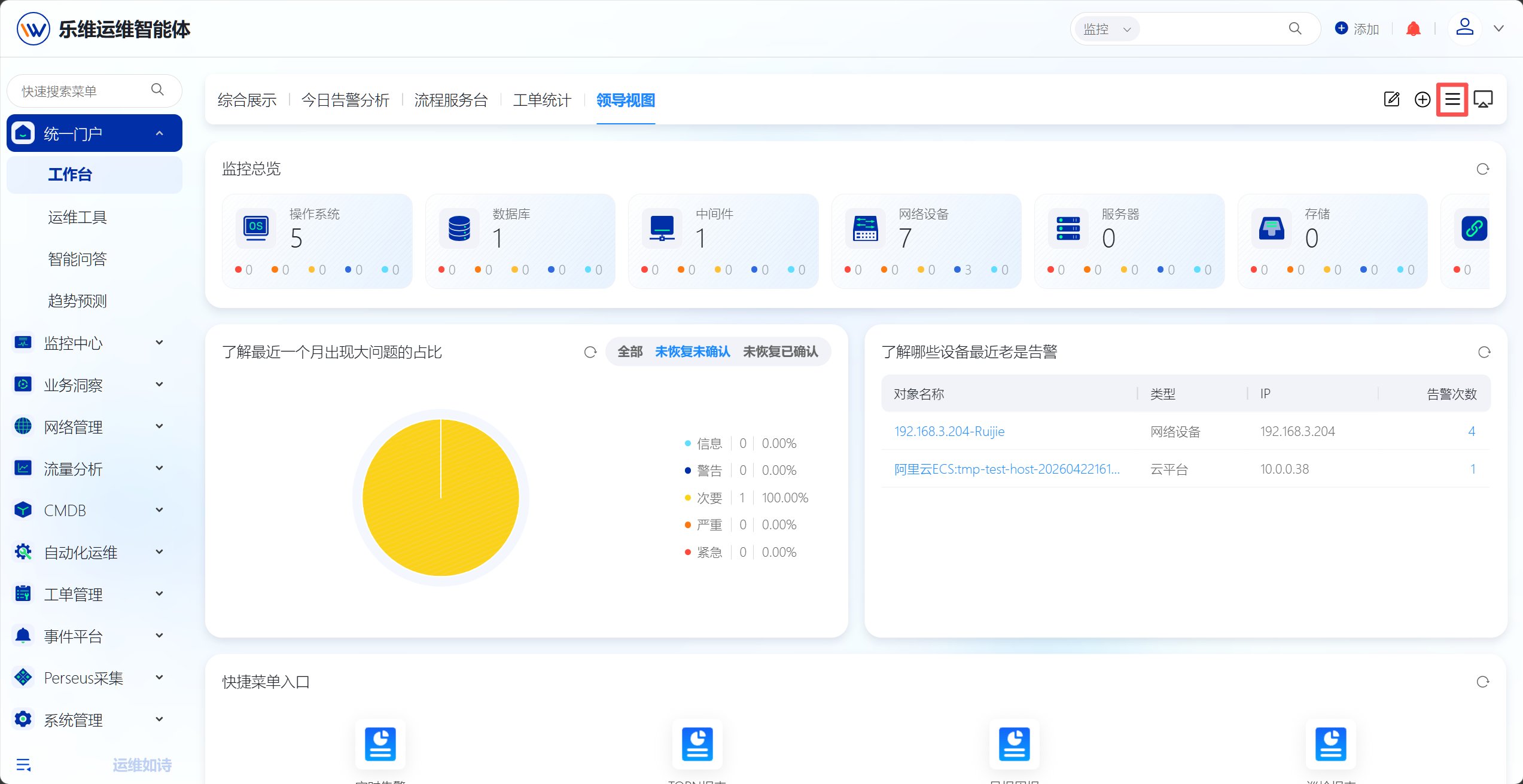Viewport: 1523px width, 784px height.
Task: Switch to the 综合展示 tab
Action: tap(247, 100)
